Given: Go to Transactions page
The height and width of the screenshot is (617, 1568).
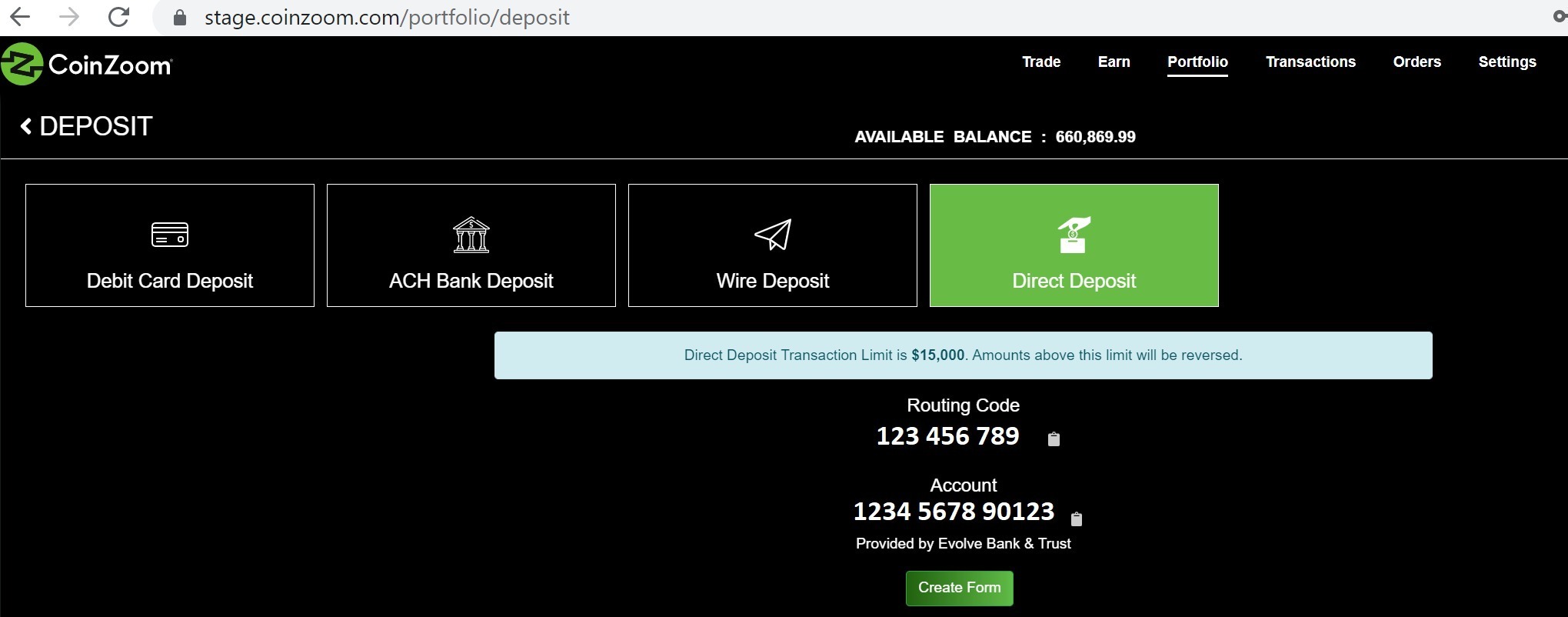Looking at the screenshot, I should (1310, 62).
